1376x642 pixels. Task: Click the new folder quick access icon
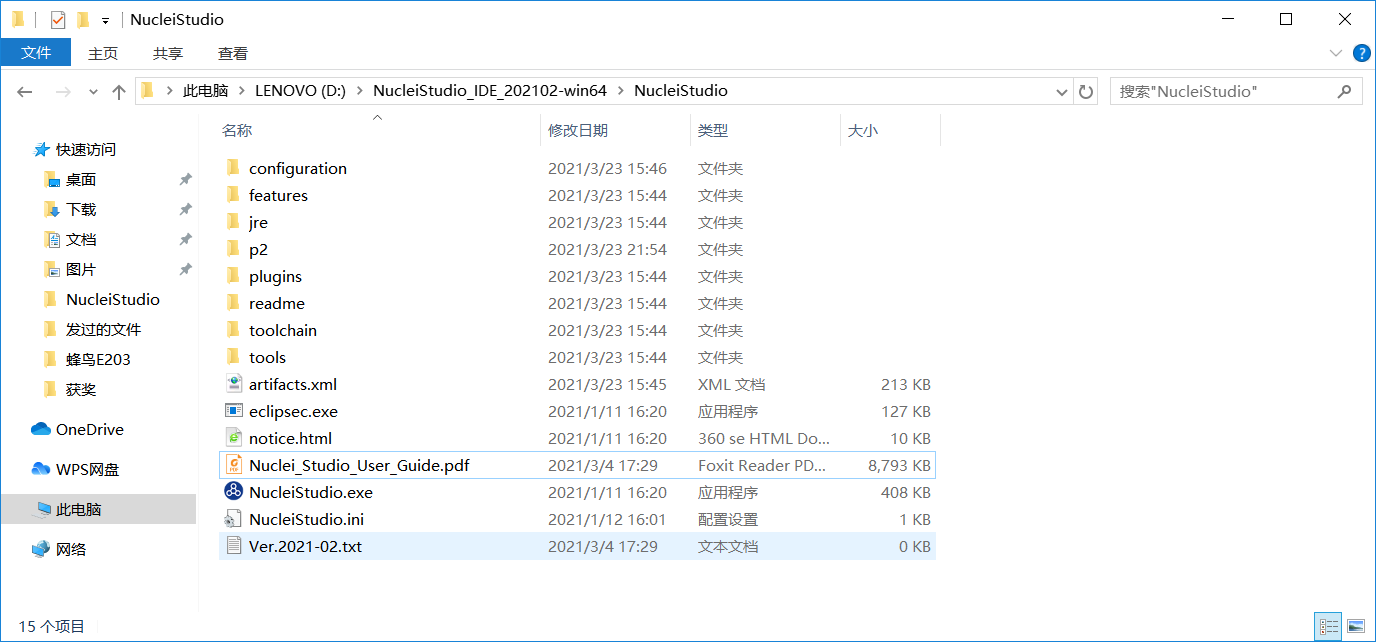coord(83,19)
